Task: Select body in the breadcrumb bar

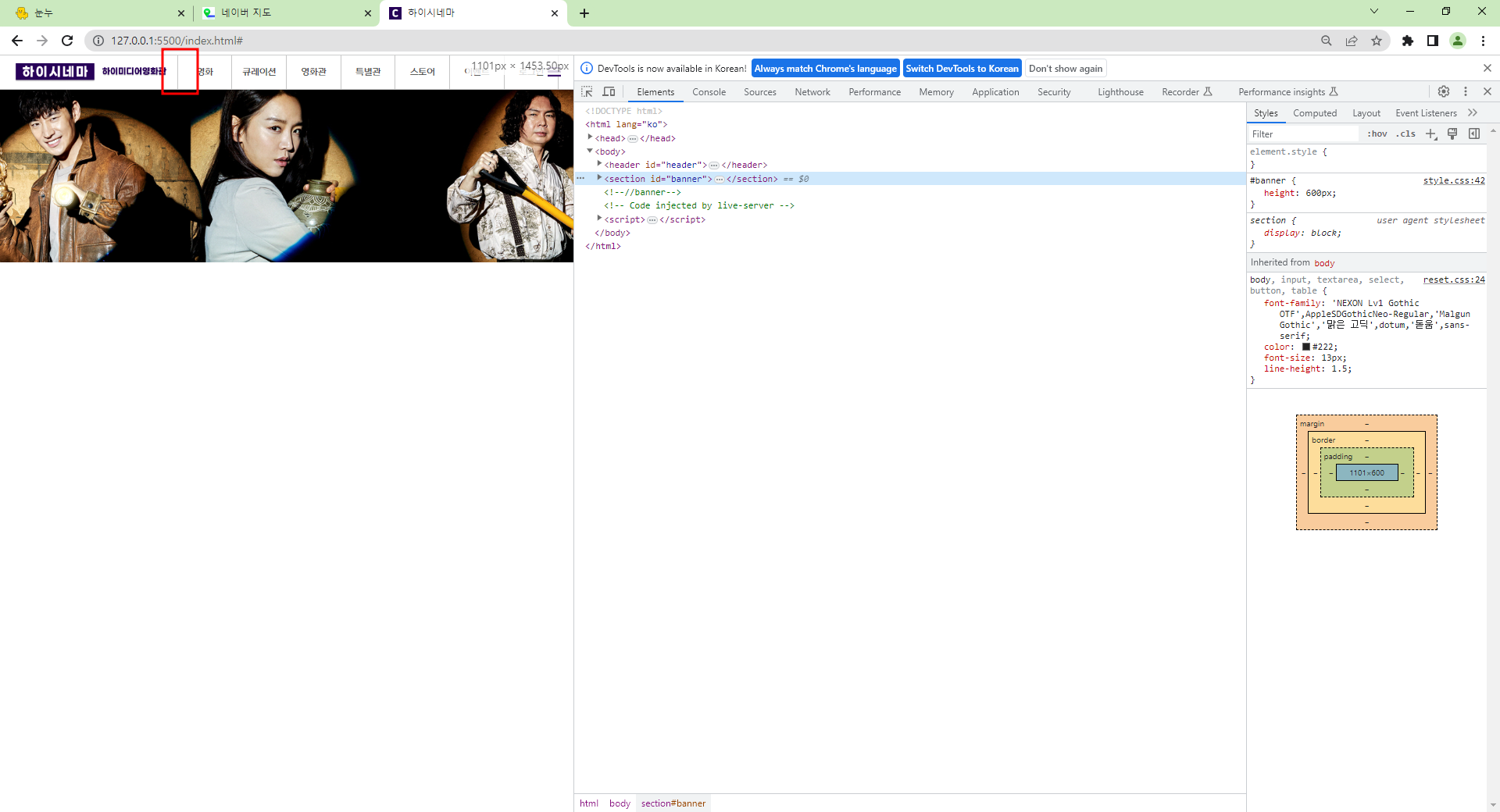Action: 620,803
